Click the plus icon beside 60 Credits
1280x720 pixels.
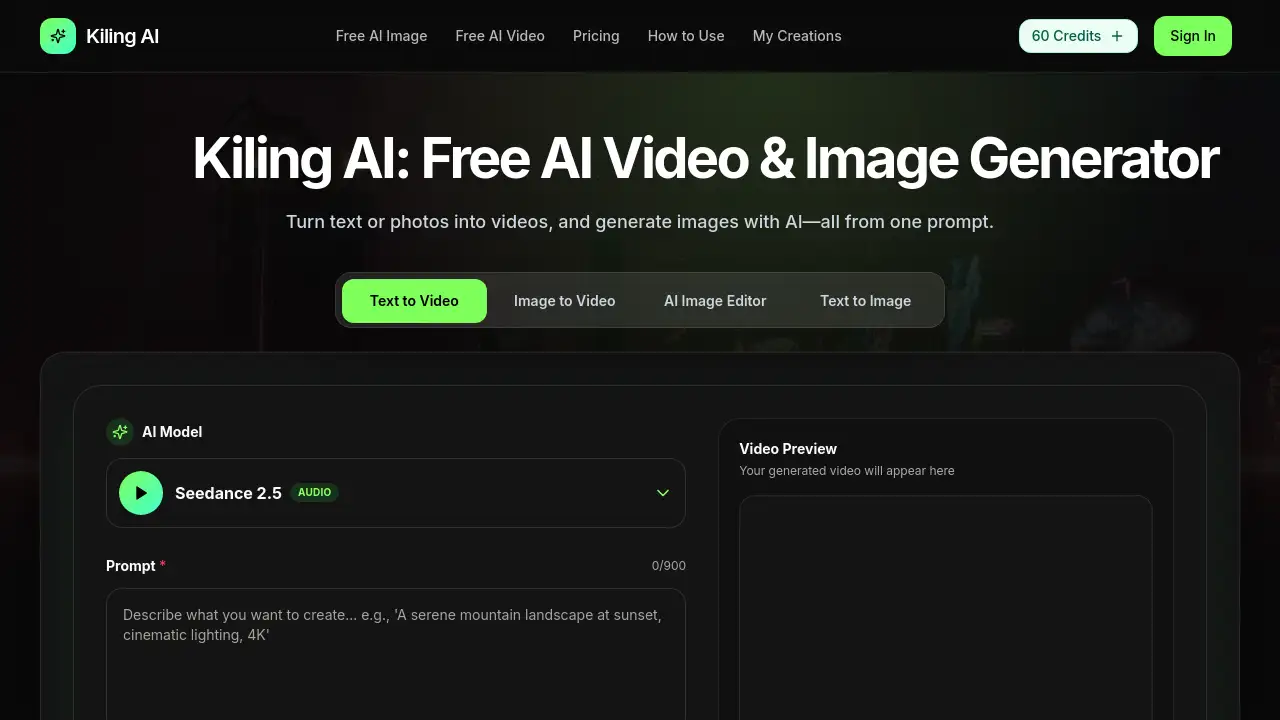point(1117,36)
